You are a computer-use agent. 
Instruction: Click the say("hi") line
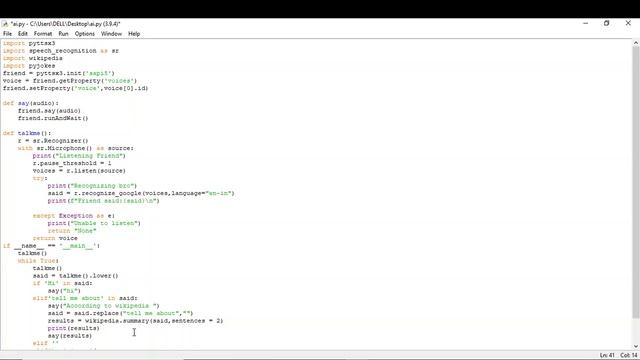coord(64,291)
